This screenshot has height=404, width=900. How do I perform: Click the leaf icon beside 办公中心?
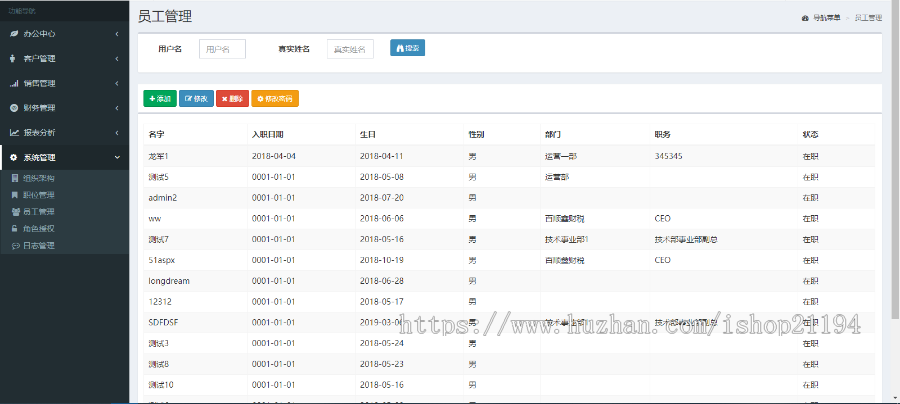[x=13, y=34]
